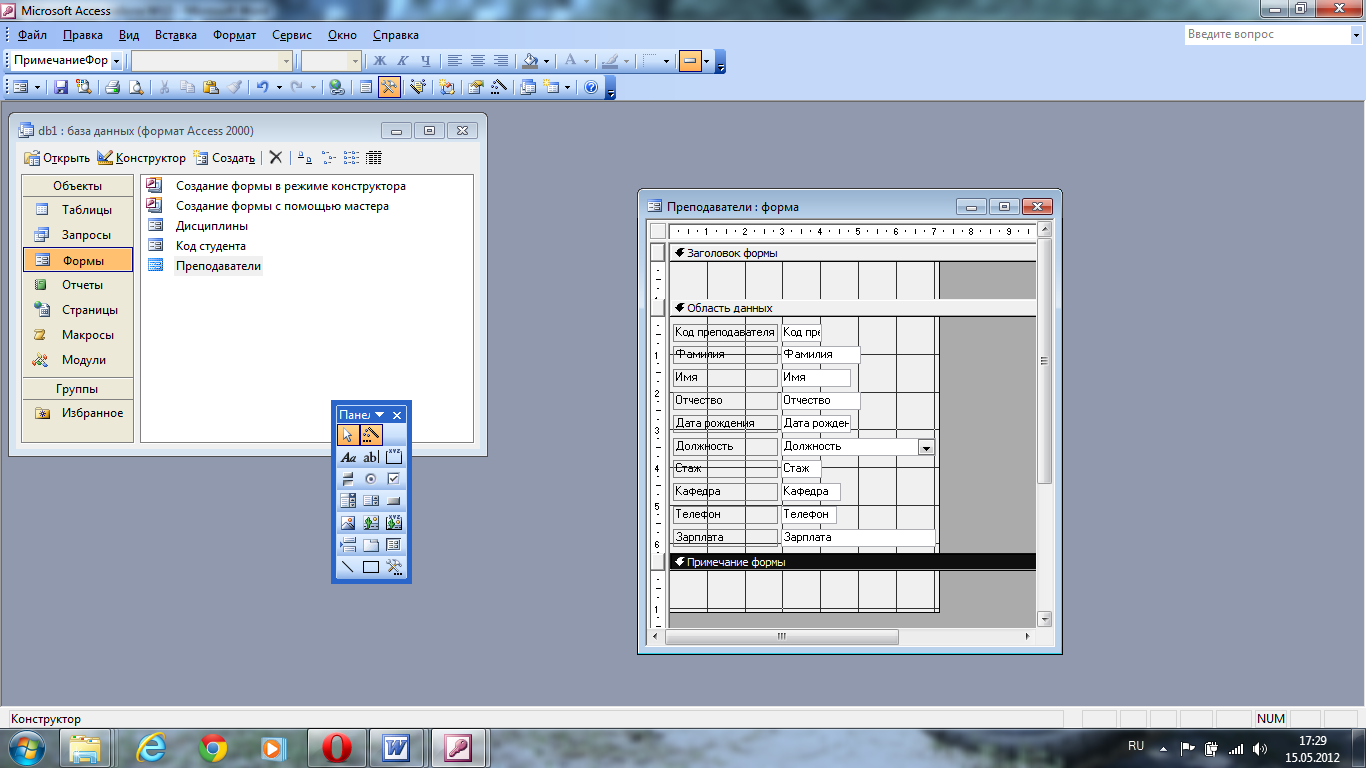Switch to Отчеты objects list
The width and height of the screenshot is (1366, 768).
tap(78, 285)
